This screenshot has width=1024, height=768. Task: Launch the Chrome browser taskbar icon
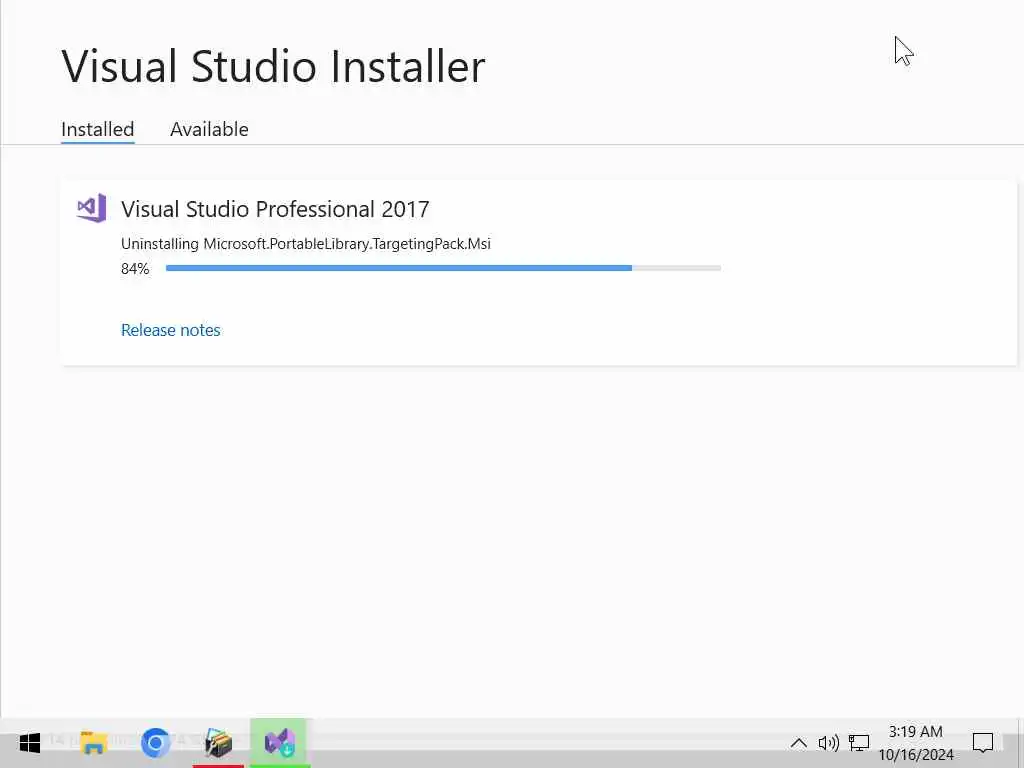click(x=155, y=743)
